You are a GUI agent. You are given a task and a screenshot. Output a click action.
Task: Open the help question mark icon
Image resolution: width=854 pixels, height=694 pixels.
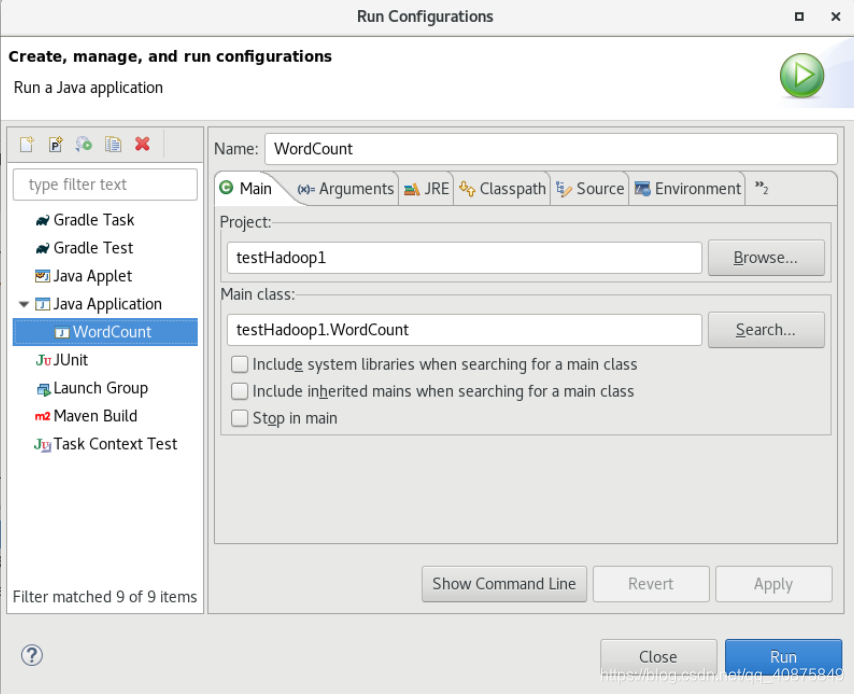click(31, 656)
